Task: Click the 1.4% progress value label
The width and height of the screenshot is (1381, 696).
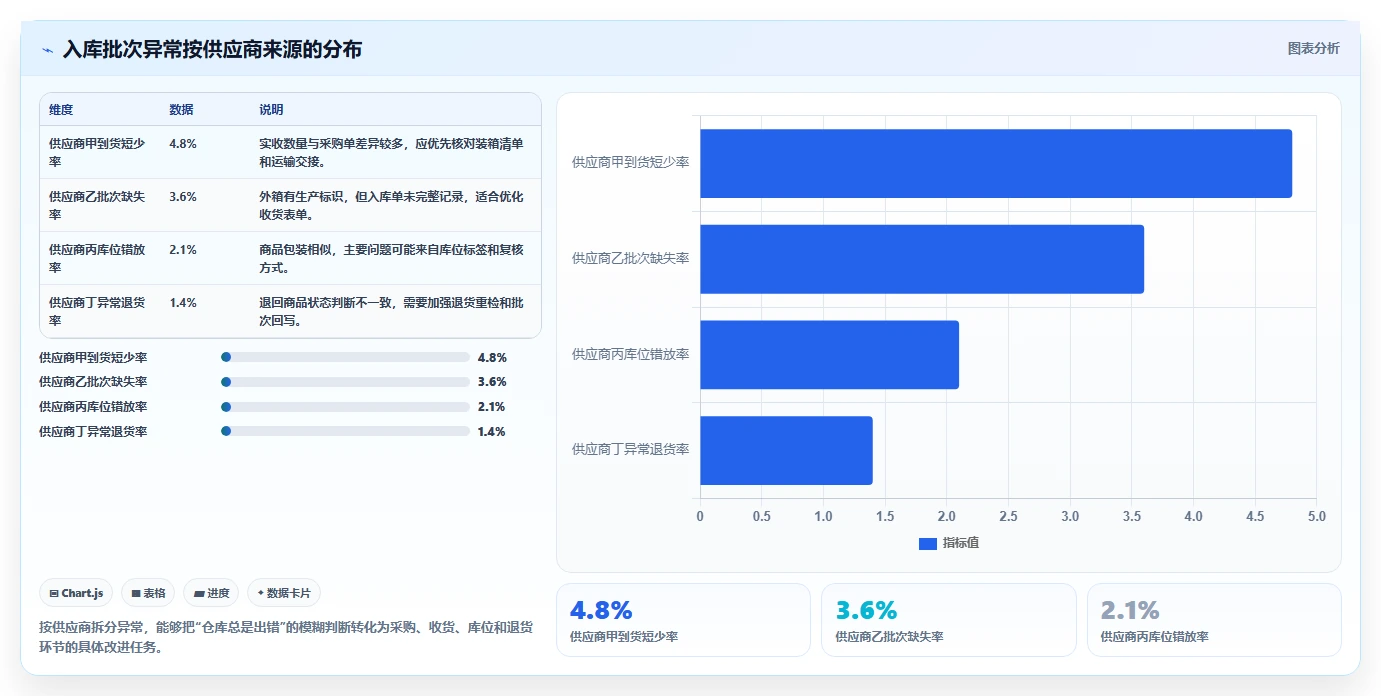Action: (492, 432)
